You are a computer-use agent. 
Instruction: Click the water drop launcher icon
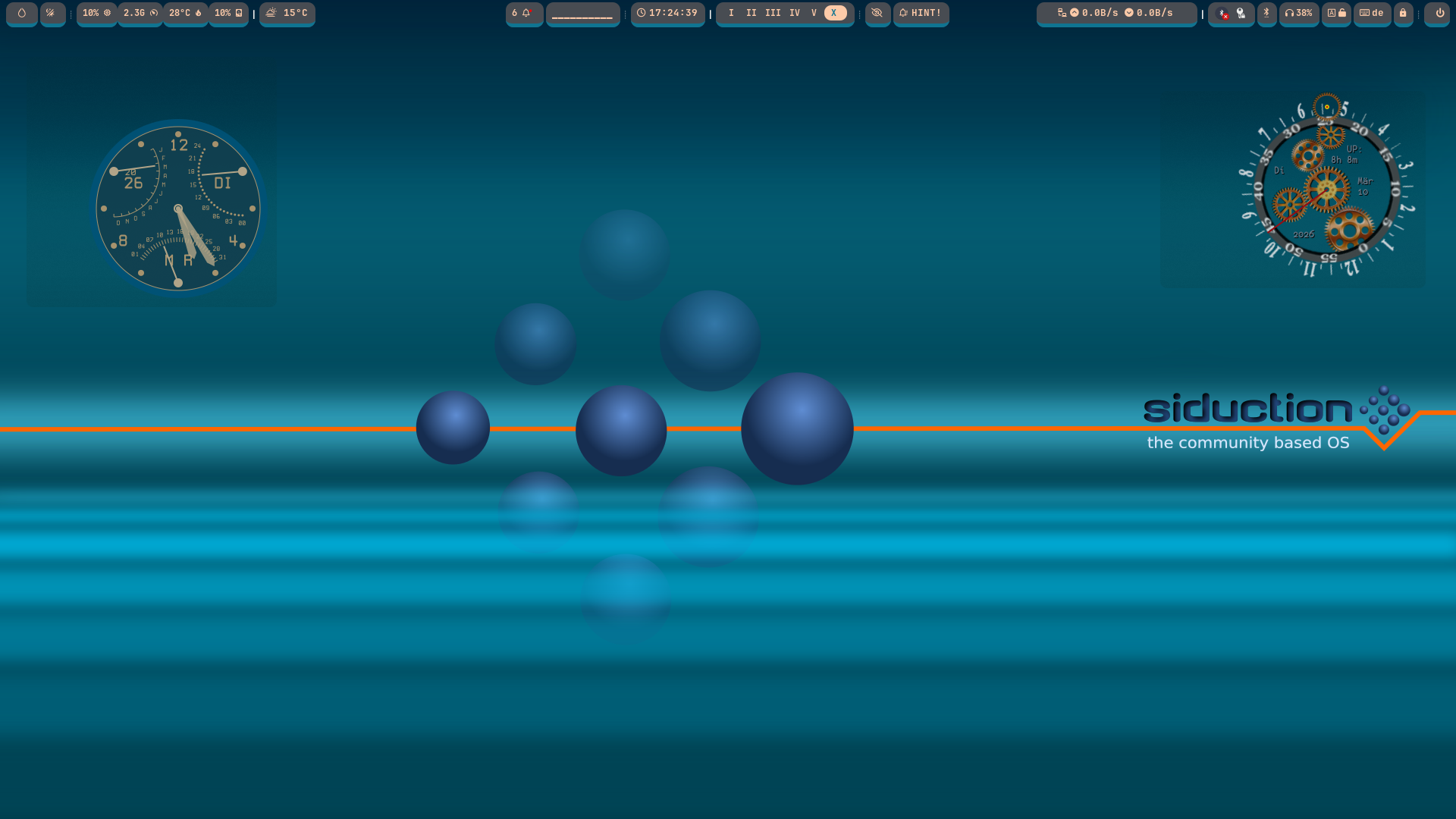[x=22, y=13]
